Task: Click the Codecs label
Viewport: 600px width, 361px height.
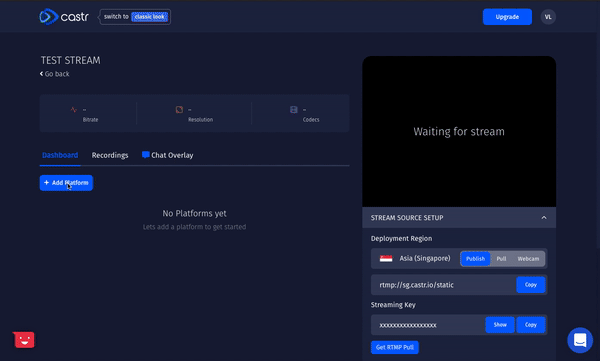Action: coord(311,119)
